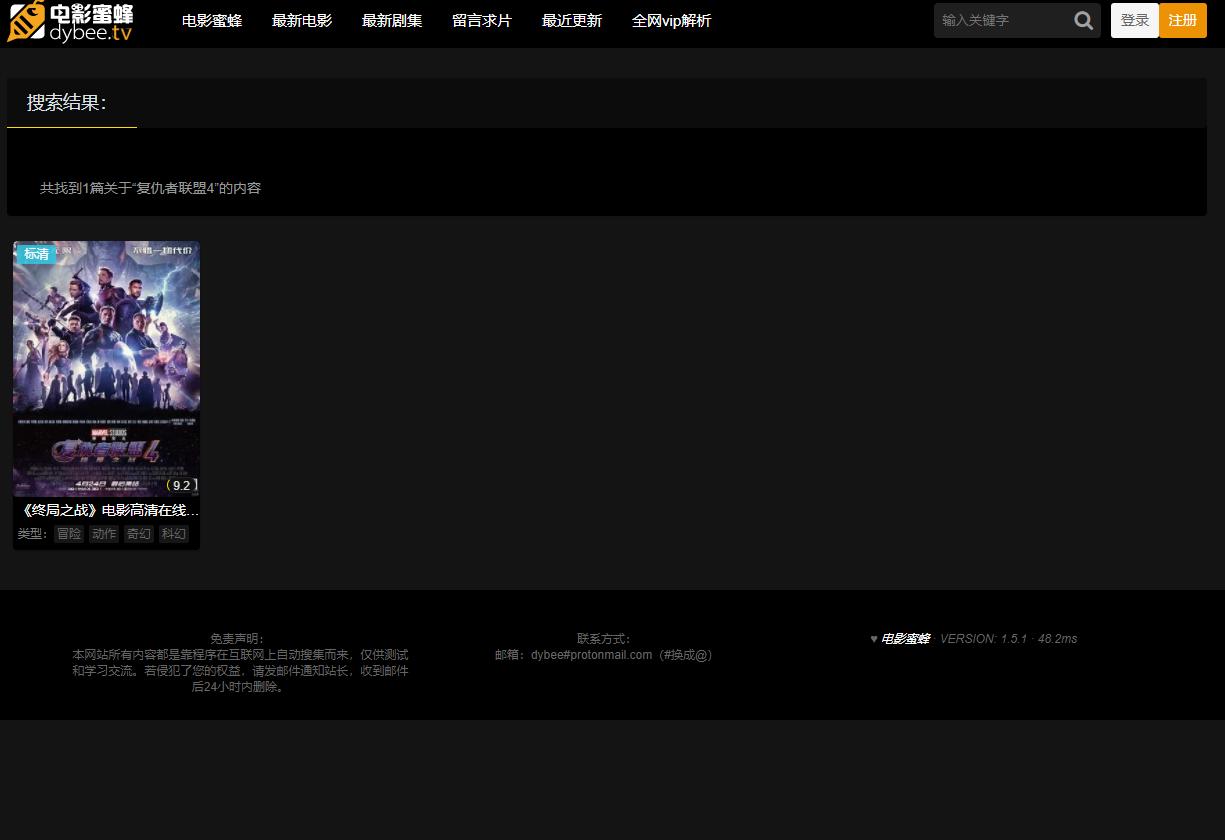Click the 标清 quality badge
1225x840 pixels.
(x=37, y=254)
